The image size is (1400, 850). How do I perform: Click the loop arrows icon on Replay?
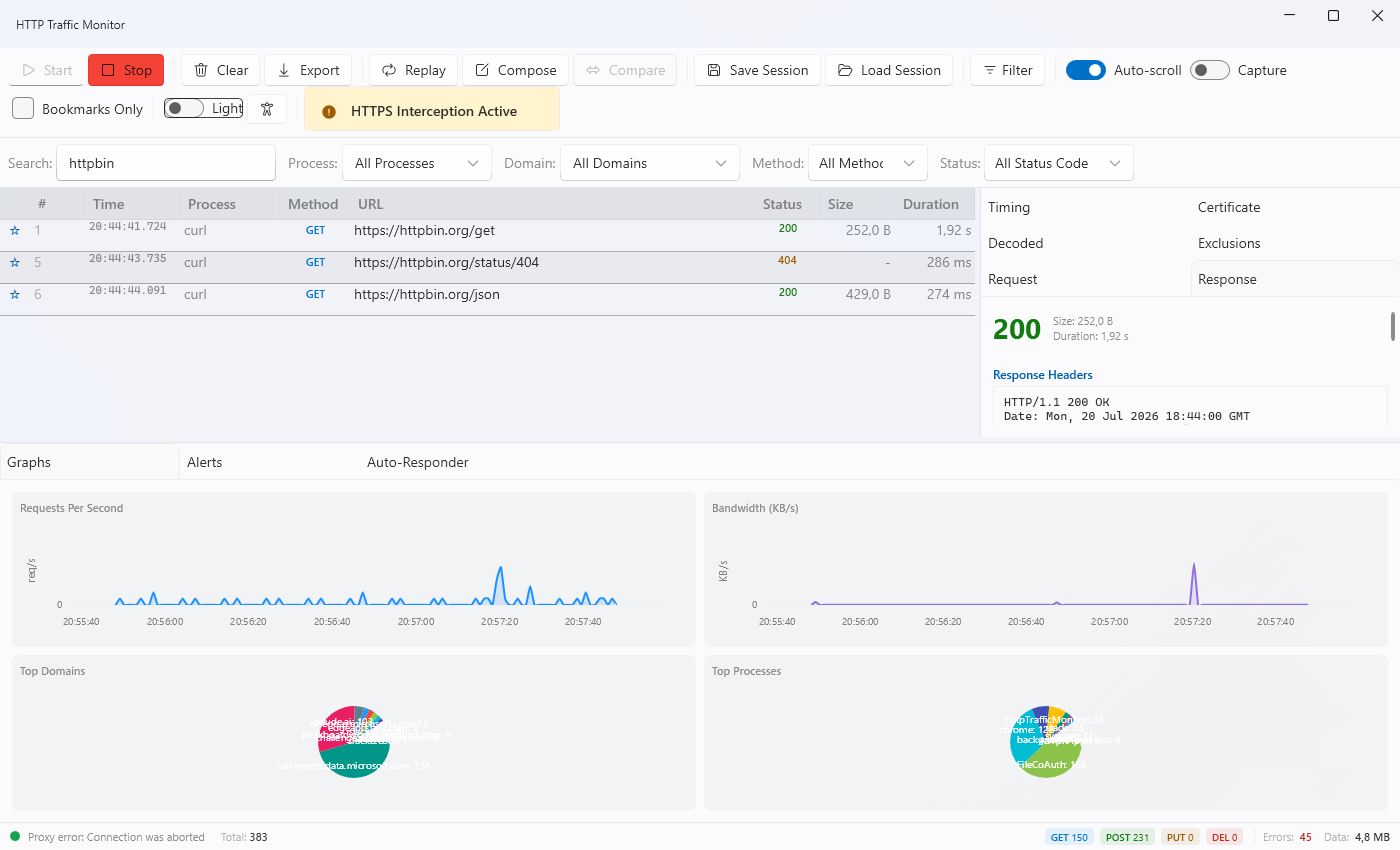click(389, 70)
